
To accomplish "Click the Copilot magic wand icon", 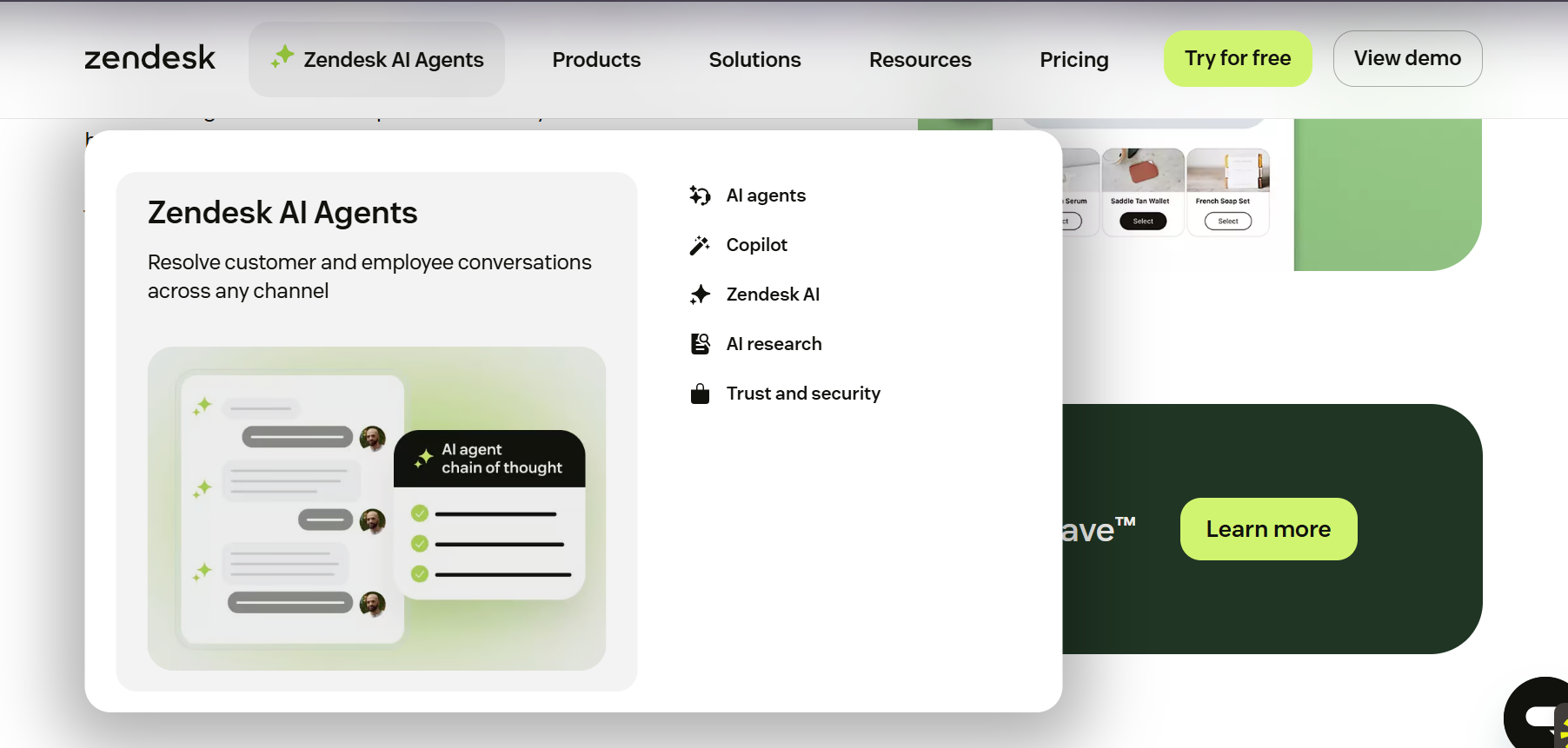I will [700, 245].
